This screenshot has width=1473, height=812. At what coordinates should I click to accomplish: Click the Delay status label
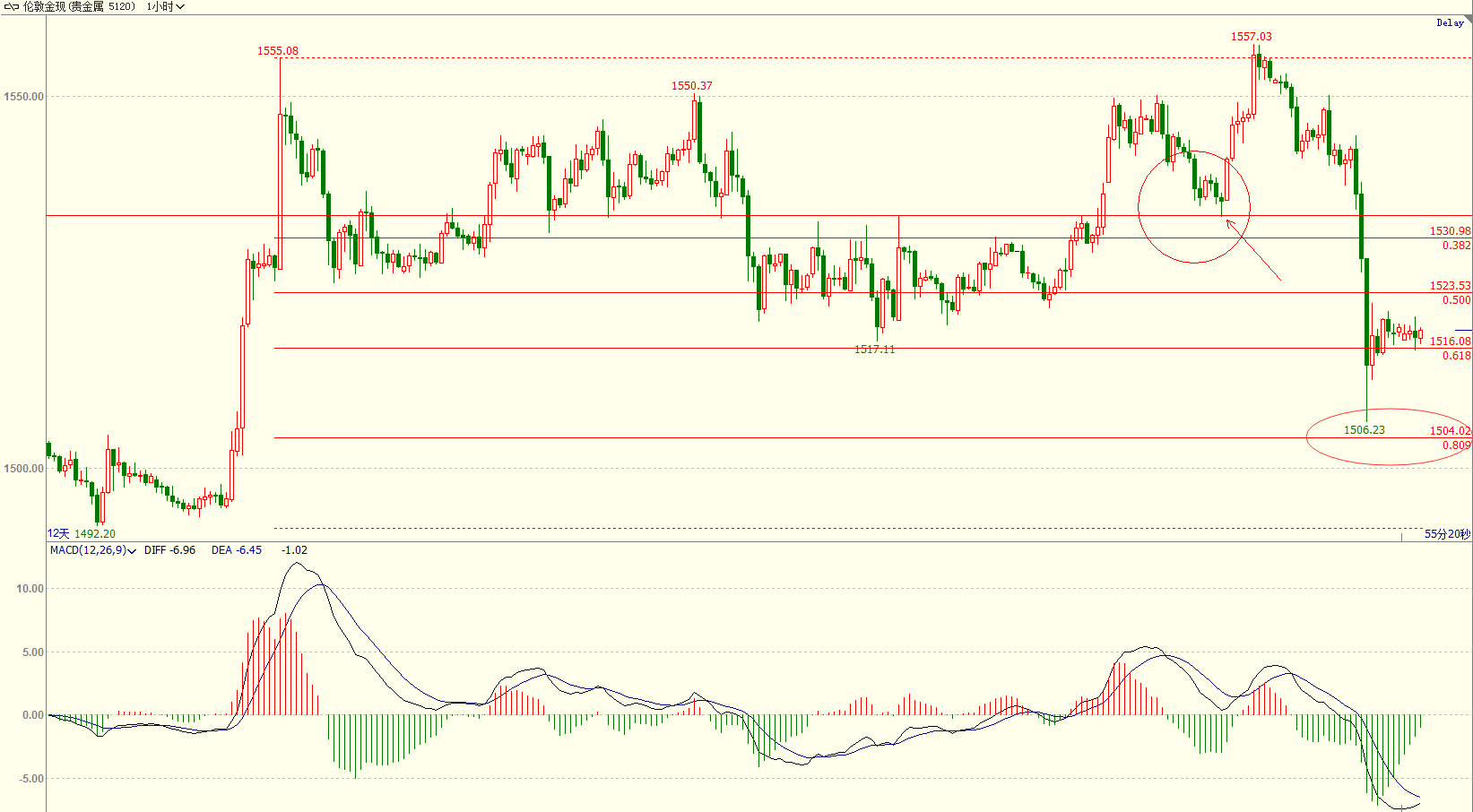pyautogui.click(x=1450, y=22)
